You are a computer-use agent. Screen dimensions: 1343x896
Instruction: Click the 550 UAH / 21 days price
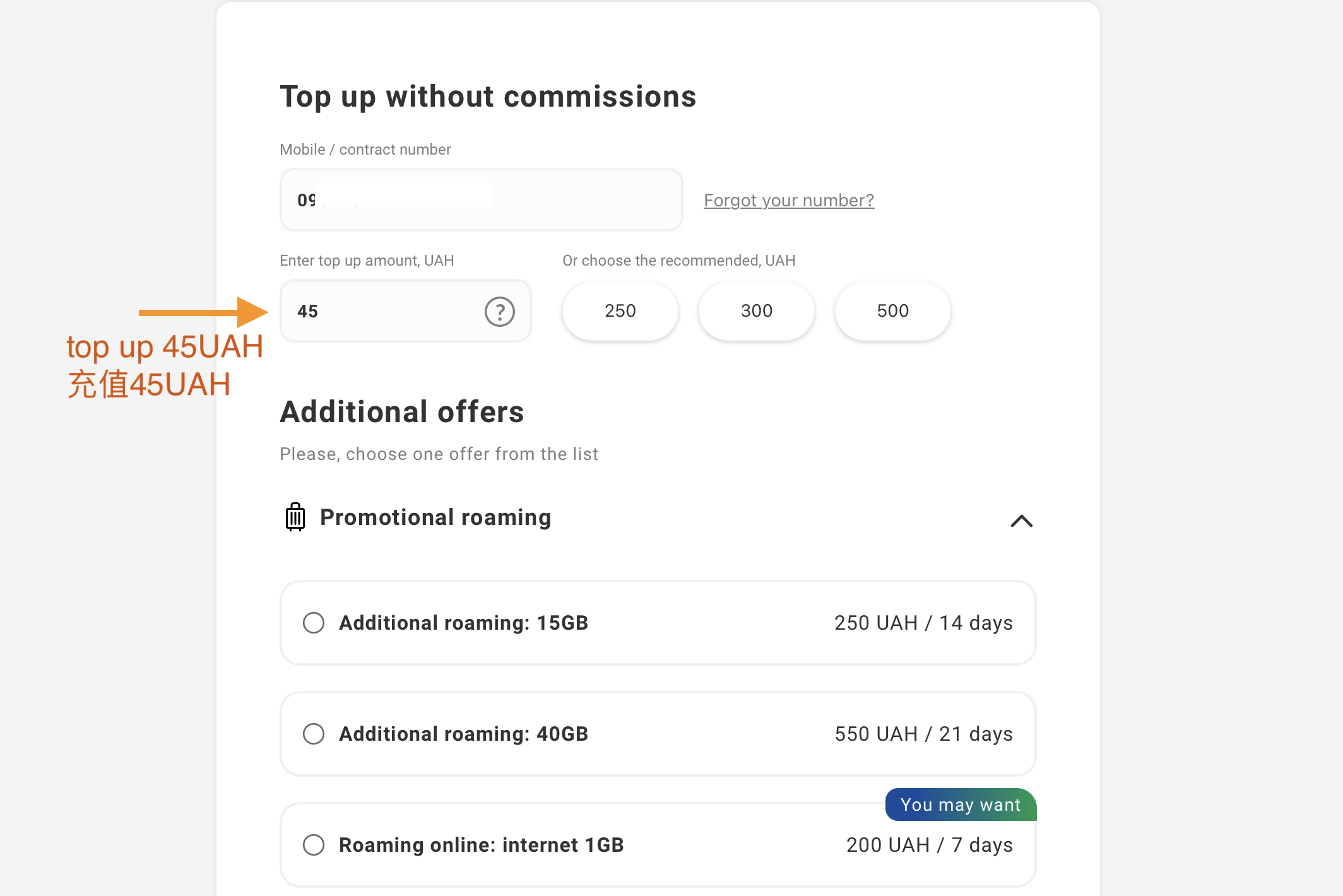923,734
